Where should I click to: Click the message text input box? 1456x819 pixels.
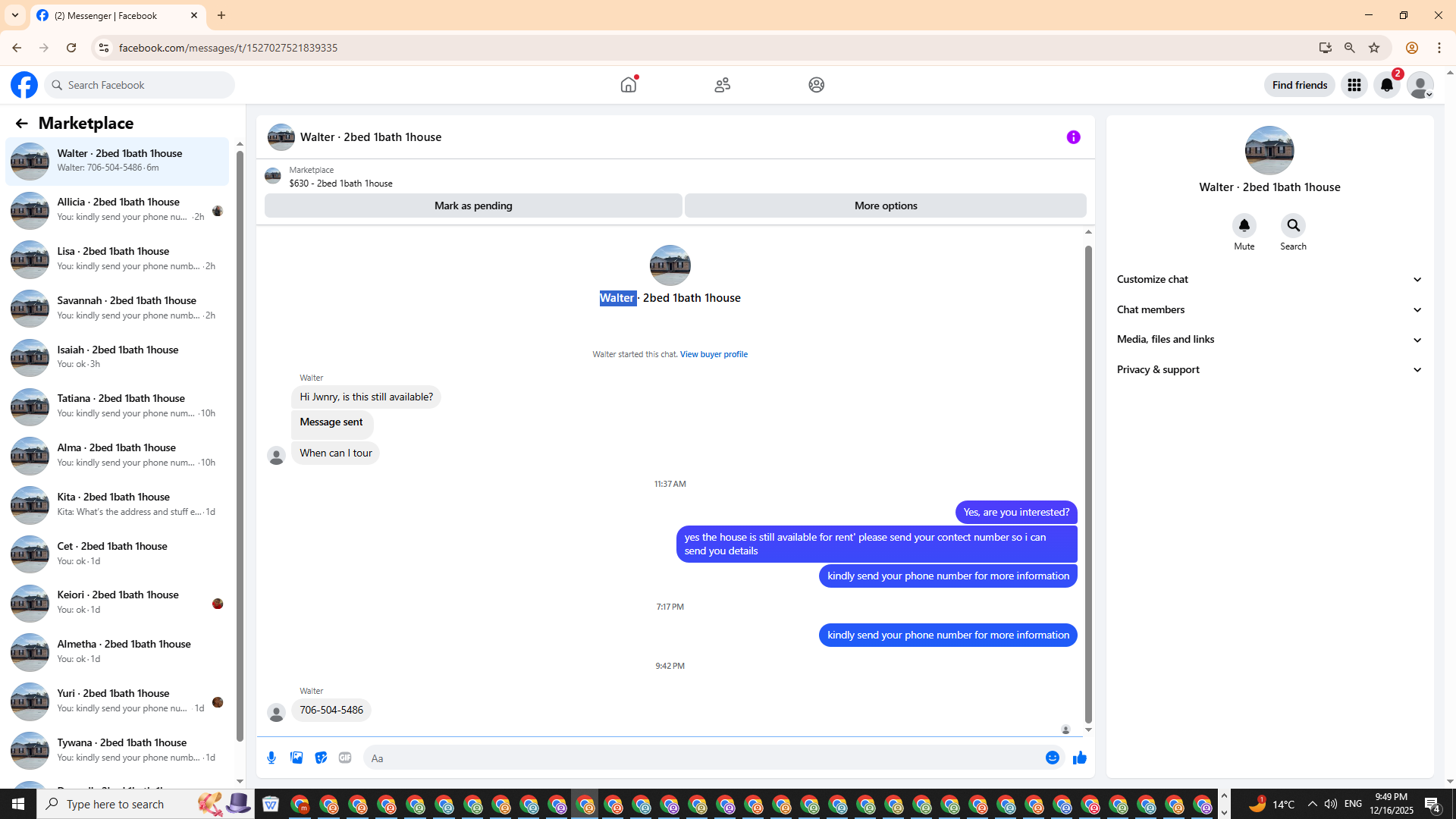(701, 758)
